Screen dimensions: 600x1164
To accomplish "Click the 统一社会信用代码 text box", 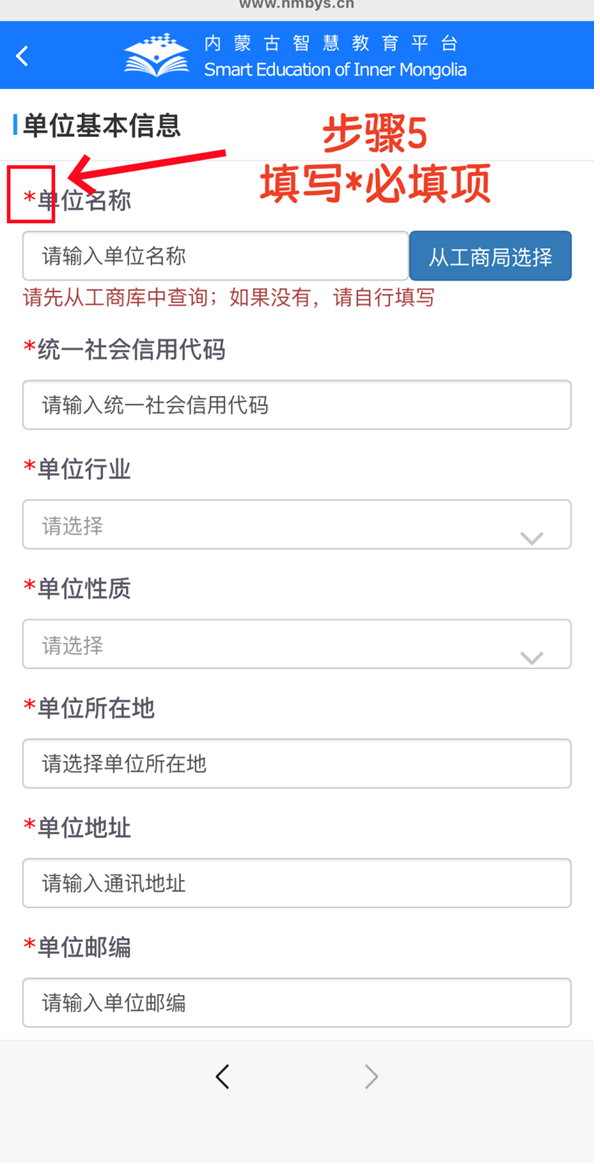I will tap(296, 405).
